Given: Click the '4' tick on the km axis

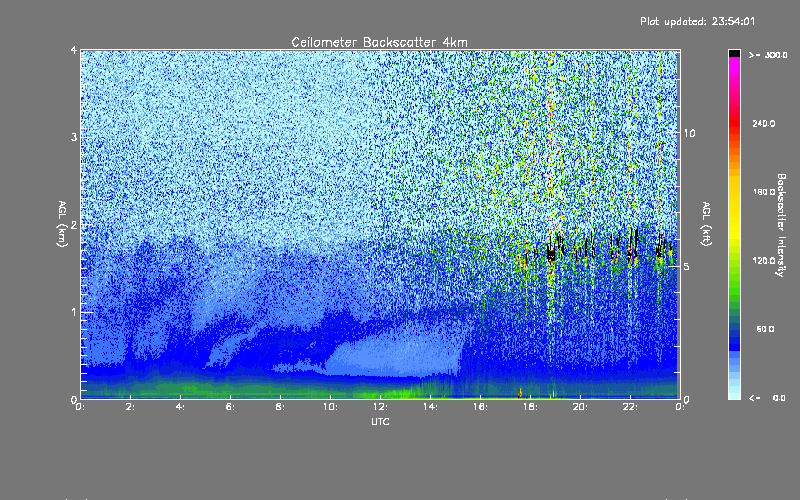Looking at the screenshot, I should tap(74, 51).
